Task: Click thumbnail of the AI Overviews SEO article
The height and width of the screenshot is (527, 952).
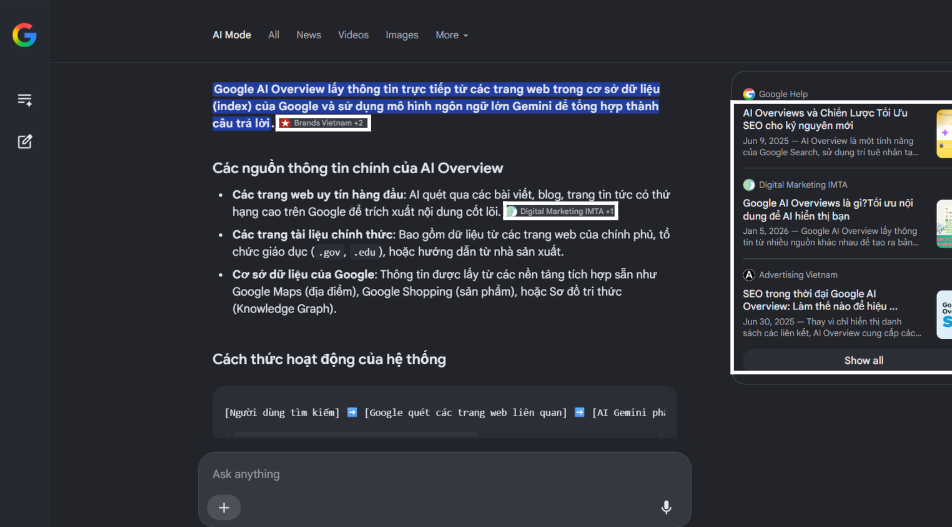Action: click(944, 134)
